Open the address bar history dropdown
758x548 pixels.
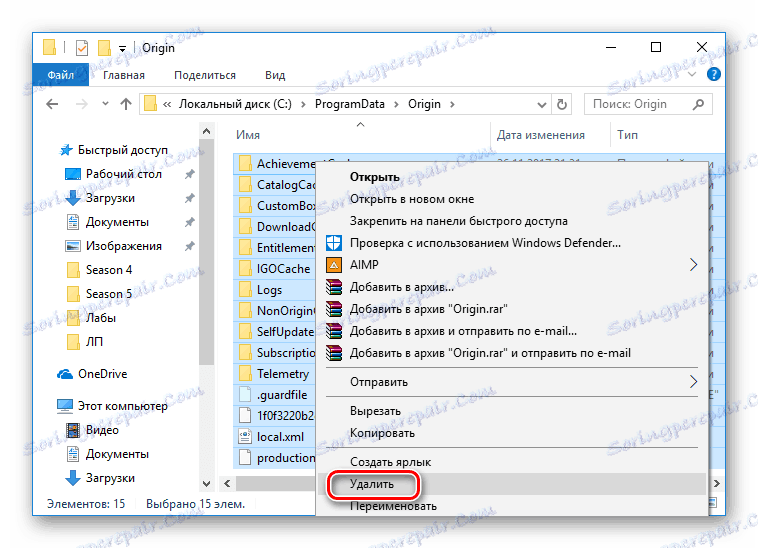542,104
